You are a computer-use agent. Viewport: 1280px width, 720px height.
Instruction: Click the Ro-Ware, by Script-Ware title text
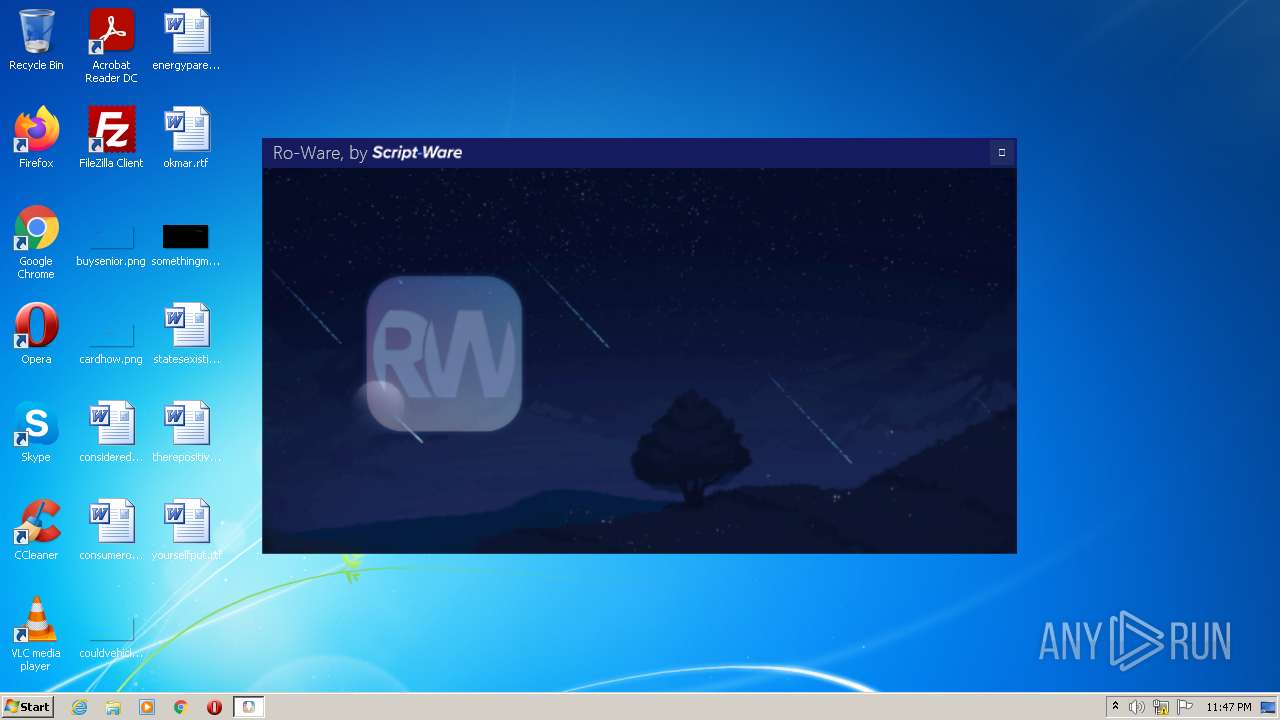367,153
